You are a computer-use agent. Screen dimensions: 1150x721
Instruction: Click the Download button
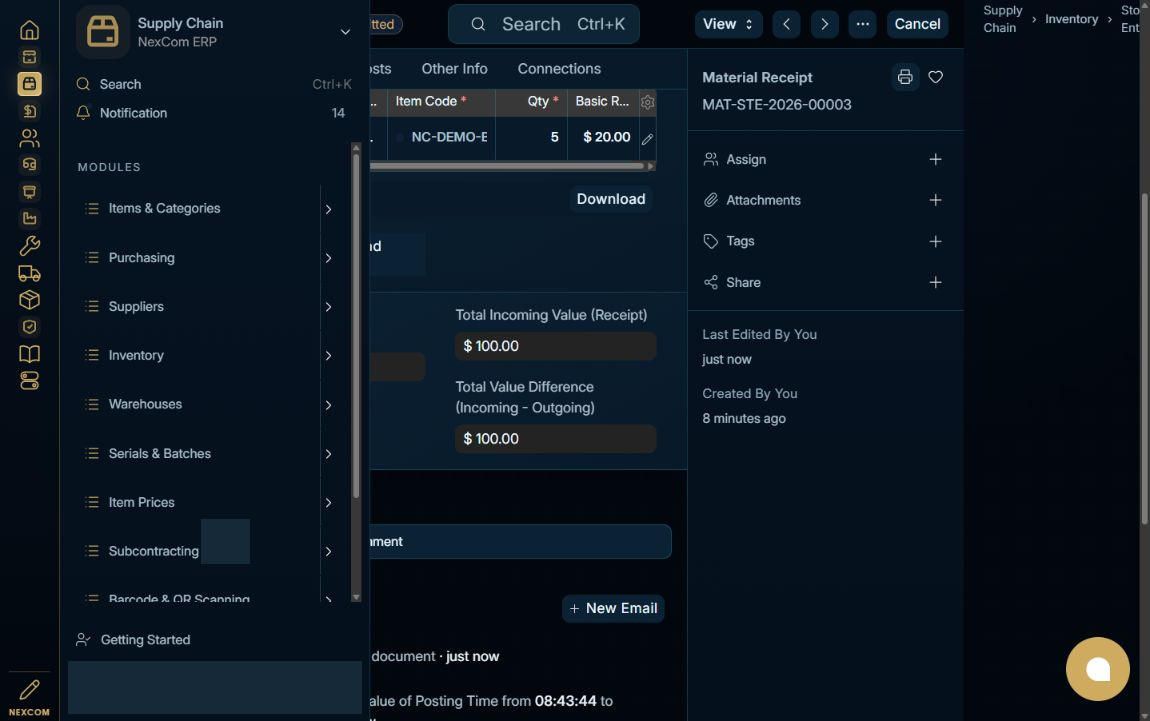click(610, 199)
